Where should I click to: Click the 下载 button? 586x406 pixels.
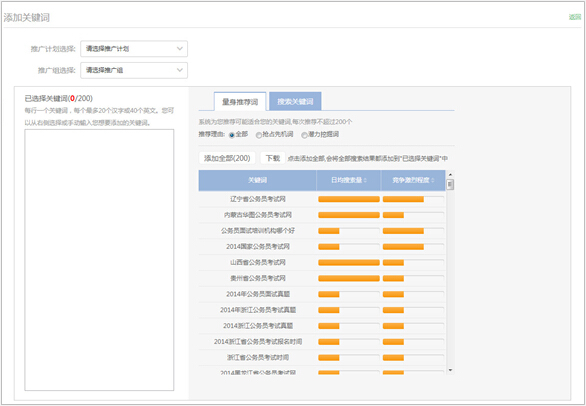click(x=273, y=158)
